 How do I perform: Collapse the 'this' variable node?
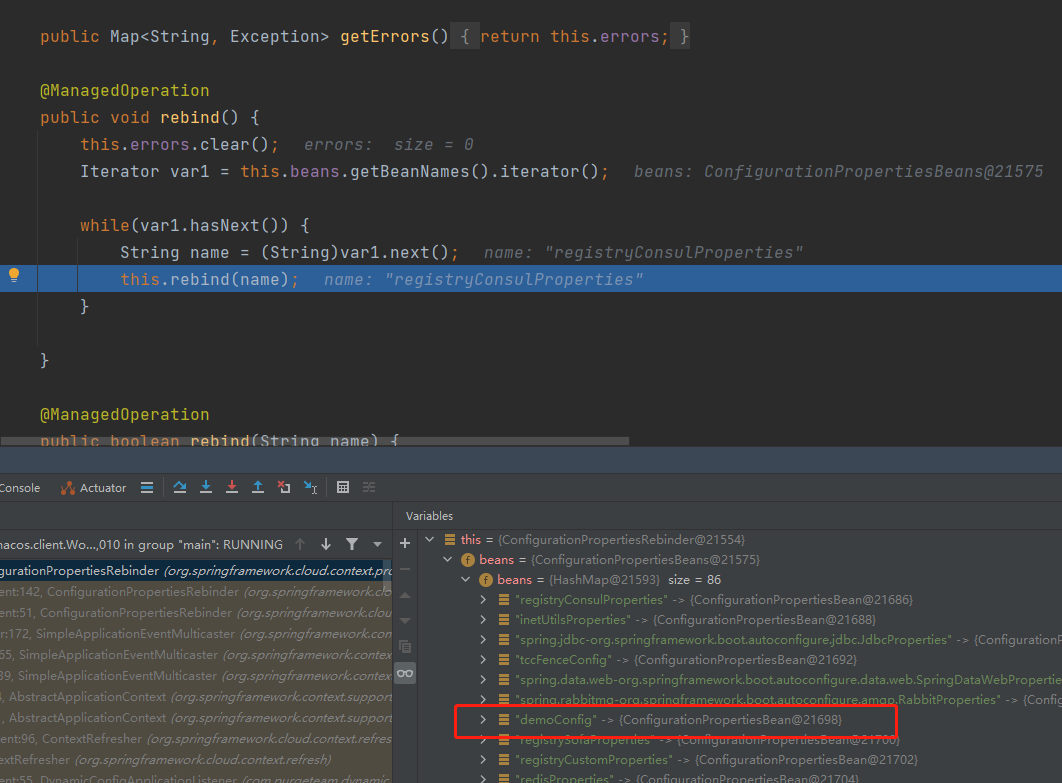(429, 540)
